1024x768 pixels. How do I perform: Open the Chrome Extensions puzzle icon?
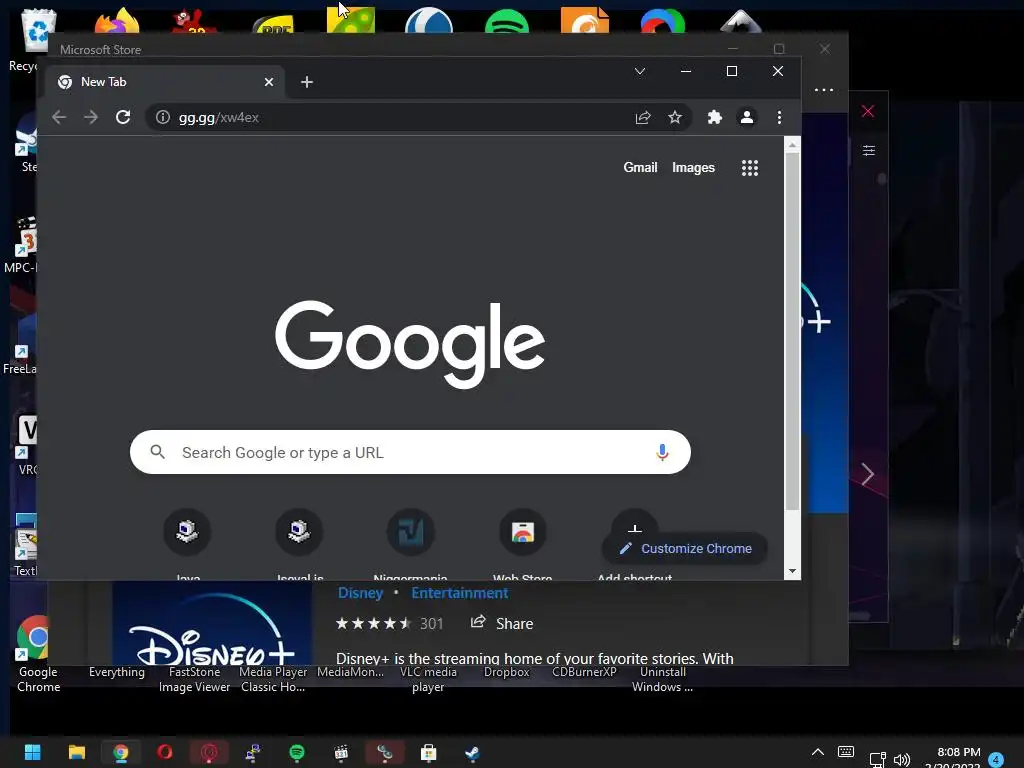(x=714, y=118)
